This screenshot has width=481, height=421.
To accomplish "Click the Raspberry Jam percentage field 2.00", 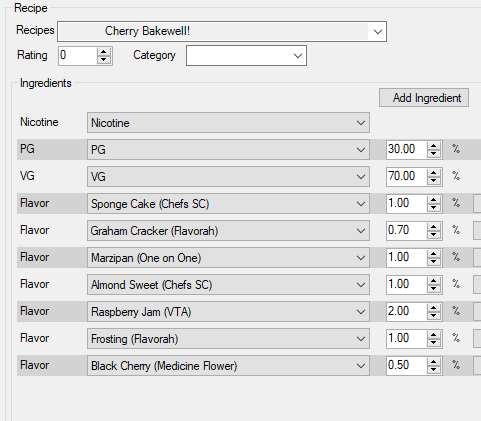I will pyautogui.click(x=406, y=311).
